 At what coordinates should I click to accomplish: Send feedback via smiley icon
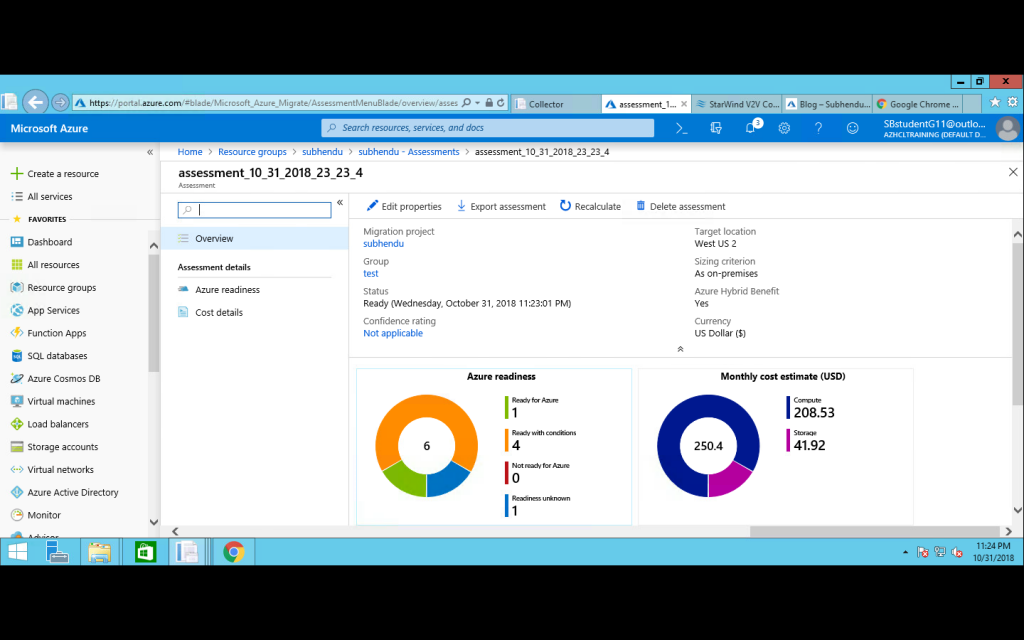tap(852, 129)
